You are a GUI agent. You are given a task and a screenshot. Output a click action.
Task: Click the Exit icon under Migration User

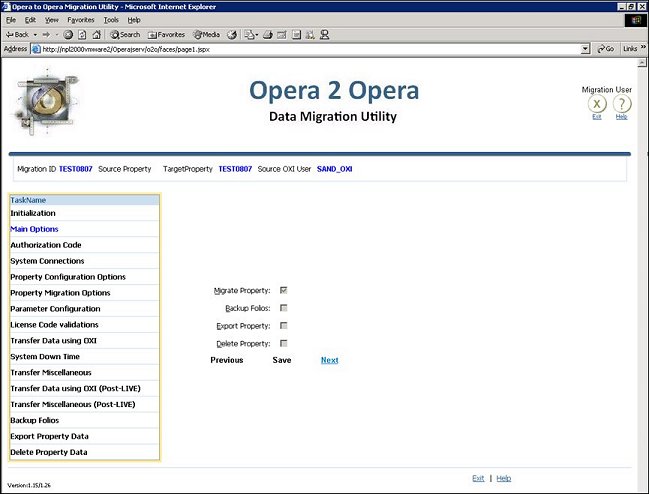click(x=596, y=104)
